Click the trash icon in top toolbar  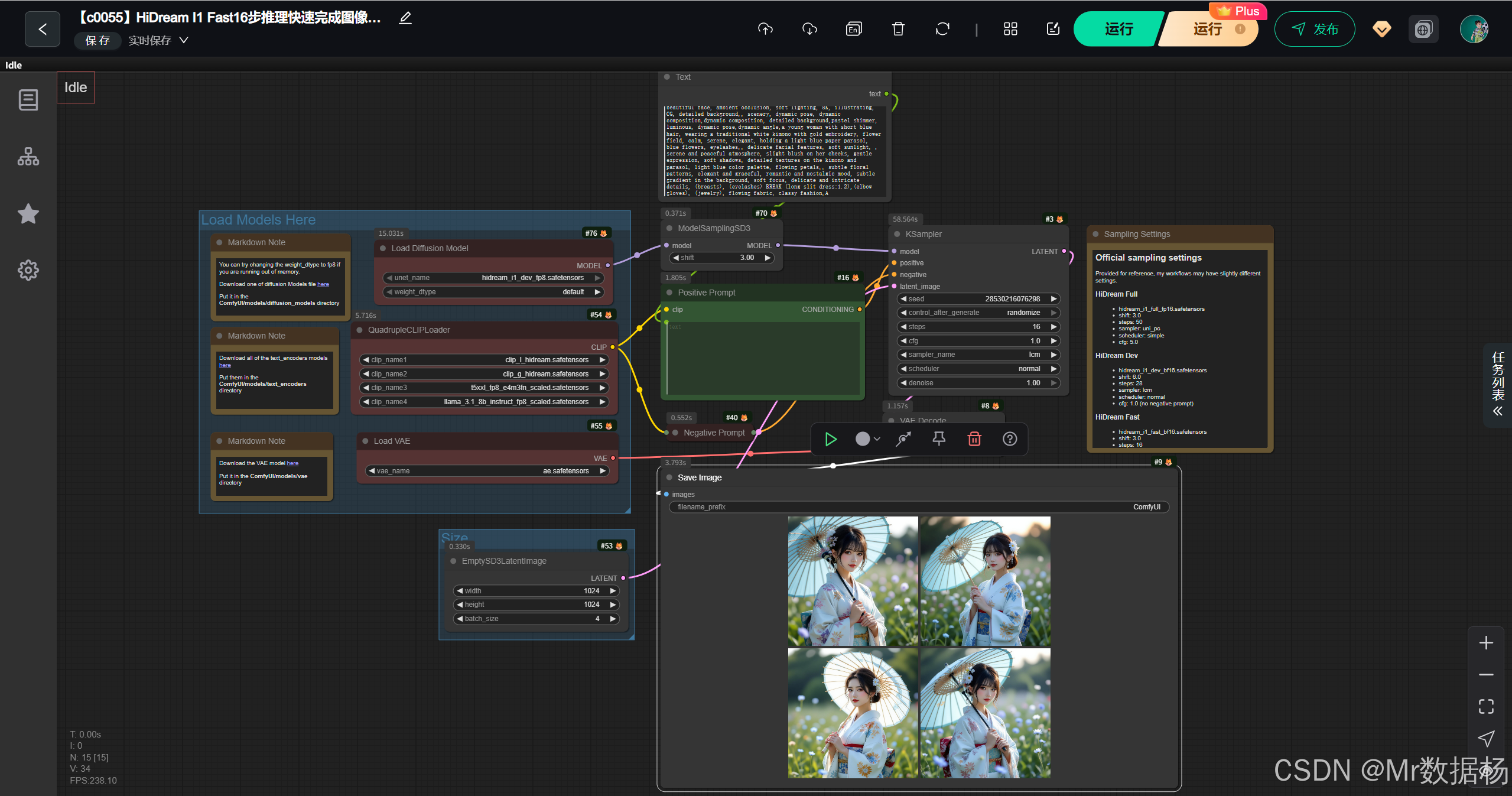tap(898, 29)
